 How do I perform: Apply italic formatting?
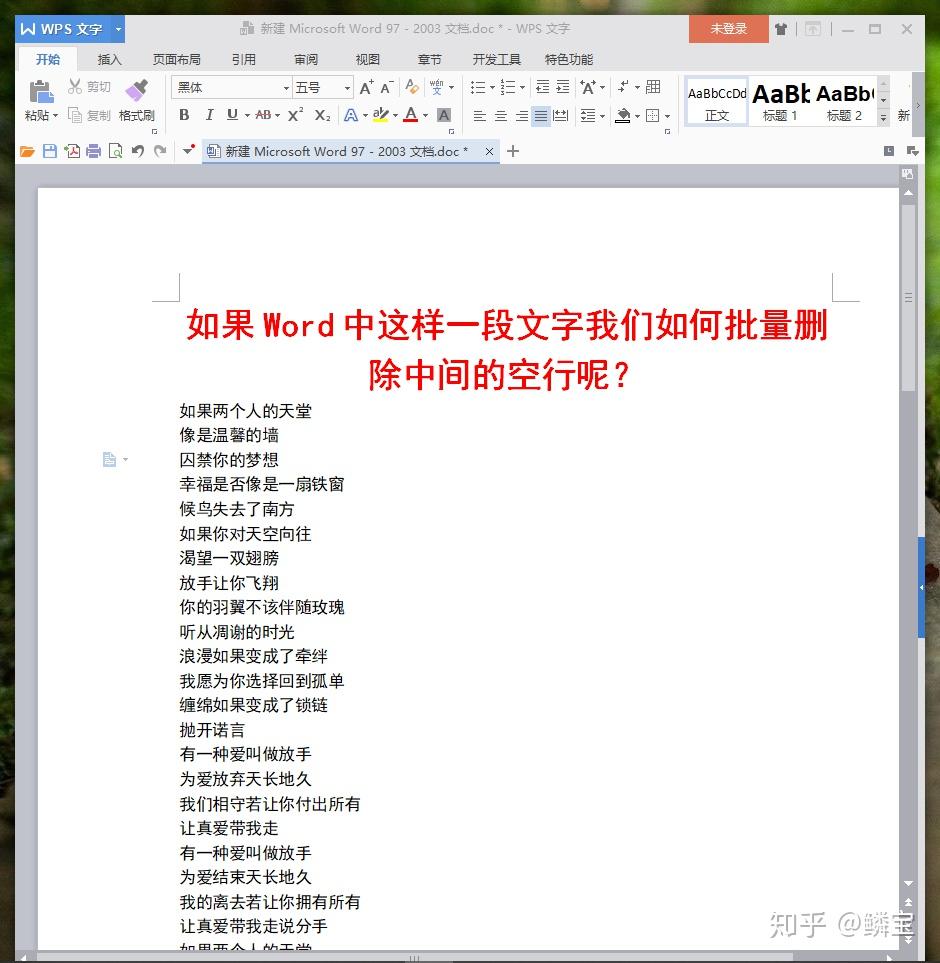point(210,115)
